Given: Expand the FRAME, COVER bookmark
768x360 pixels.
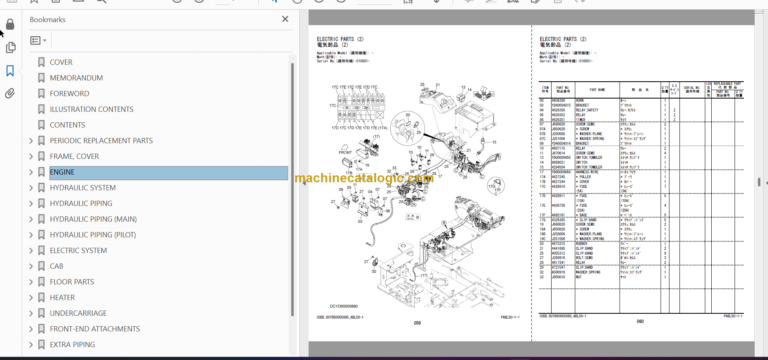Looking at the screenshot, I should tap(31, 156).
